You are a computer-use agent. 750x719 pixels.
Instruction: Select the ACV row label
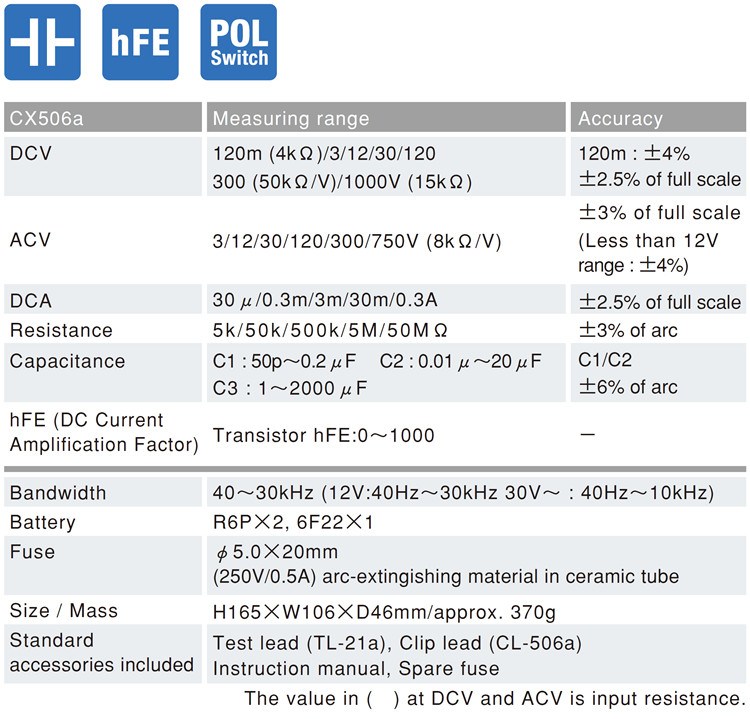30,240
